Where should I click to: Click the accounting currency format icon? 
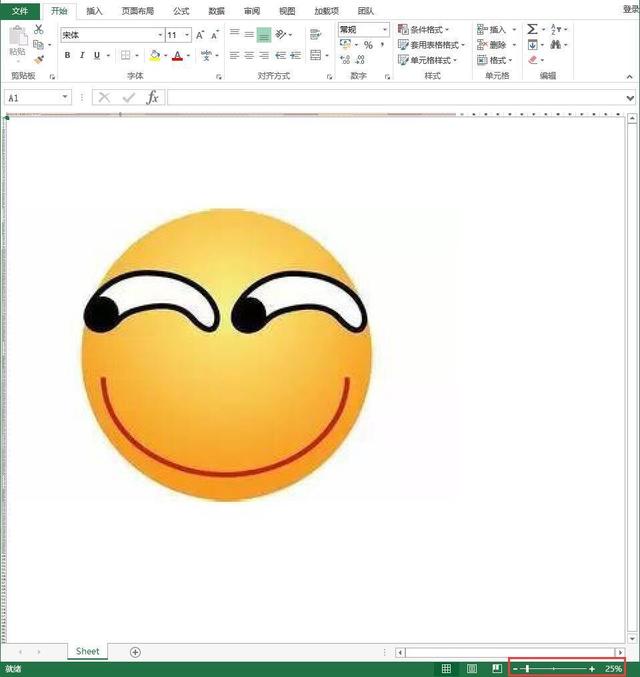345,44
